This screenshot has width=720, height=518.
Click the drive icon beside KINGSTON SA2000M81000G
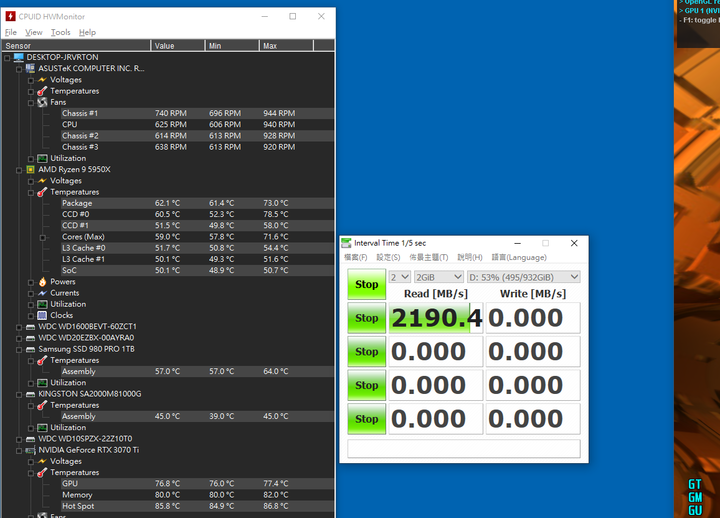pyautogui.click(x=30, y=394)
